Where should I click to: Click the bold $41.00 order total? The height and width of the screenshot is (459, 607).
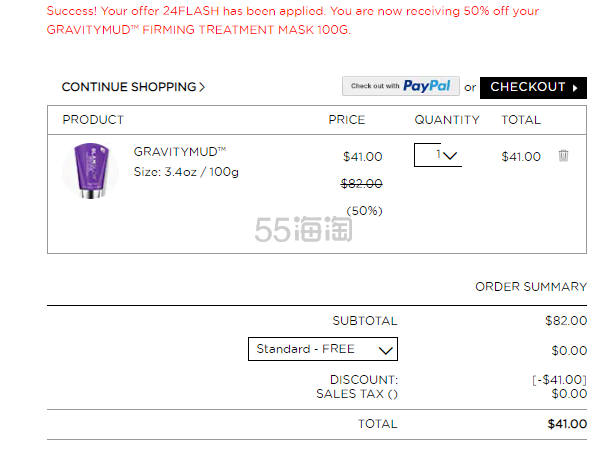(x=567, y=424)
